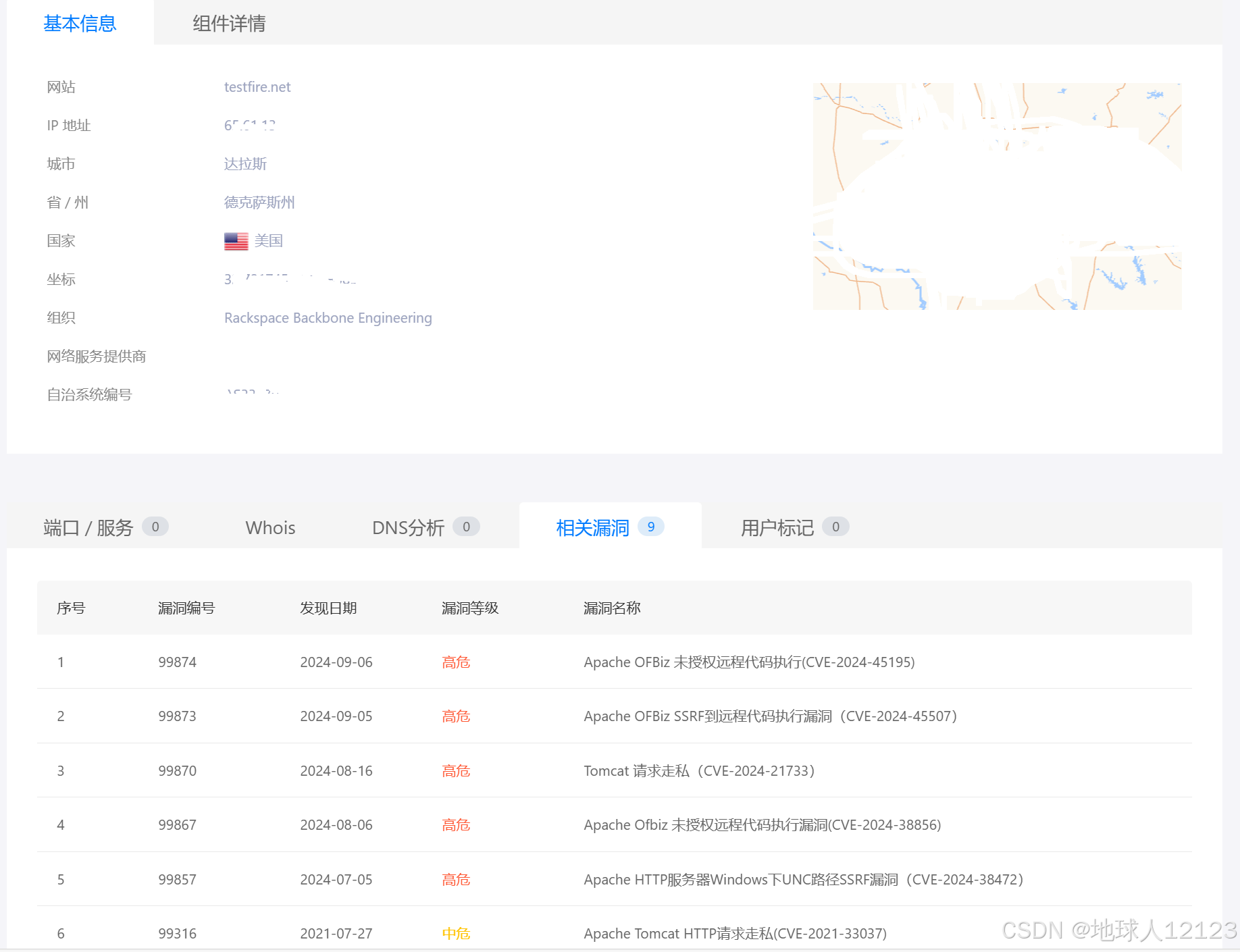Click the 组织 field label

pyautogui.click(x=61, y=318)
